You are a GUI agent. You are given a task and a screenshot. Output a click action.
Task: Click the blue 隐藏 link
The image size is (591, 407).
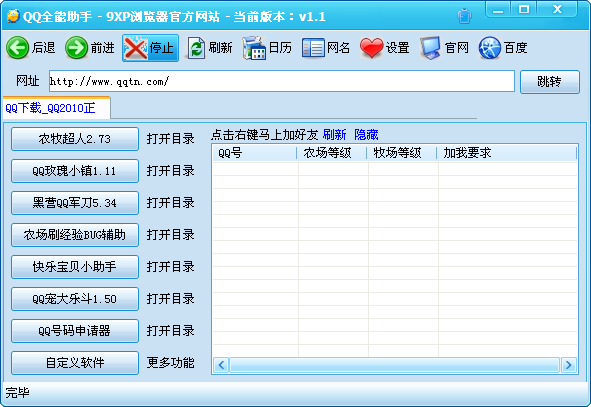pyautogui.click(x=366, y=135)
